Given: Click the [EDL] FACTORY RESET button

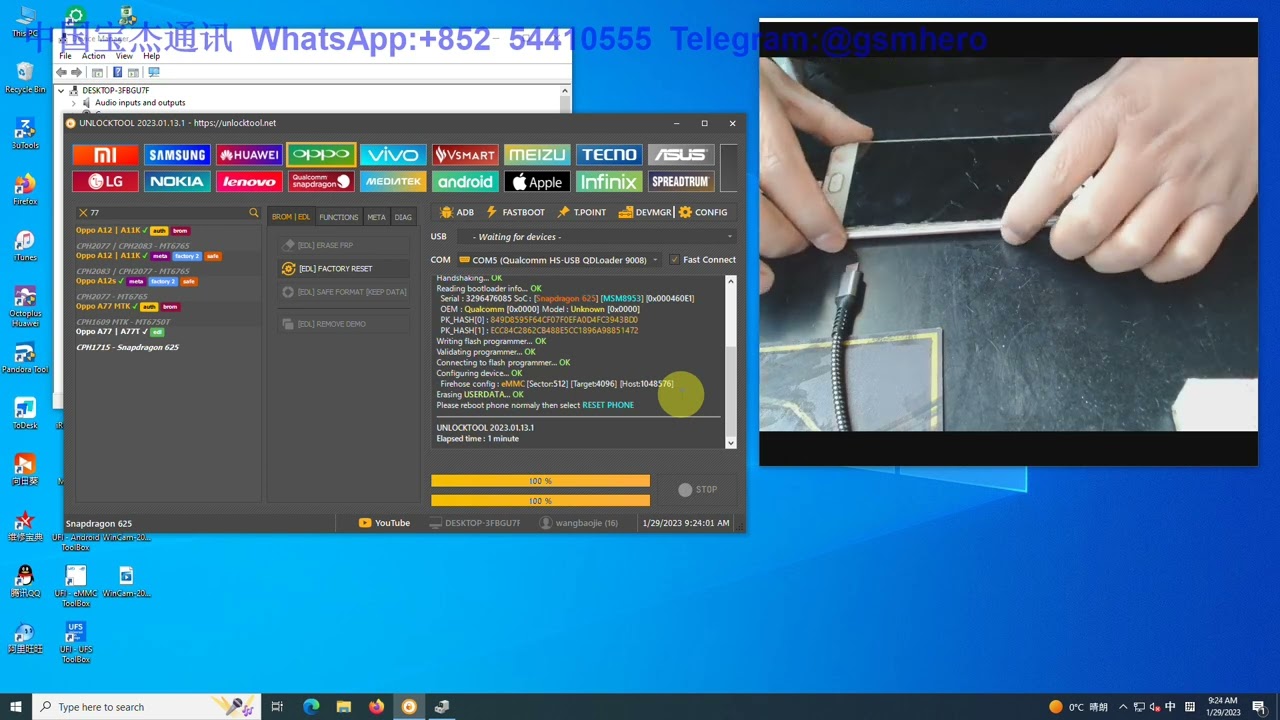Looking at the screenshot, I should [344, 269].
